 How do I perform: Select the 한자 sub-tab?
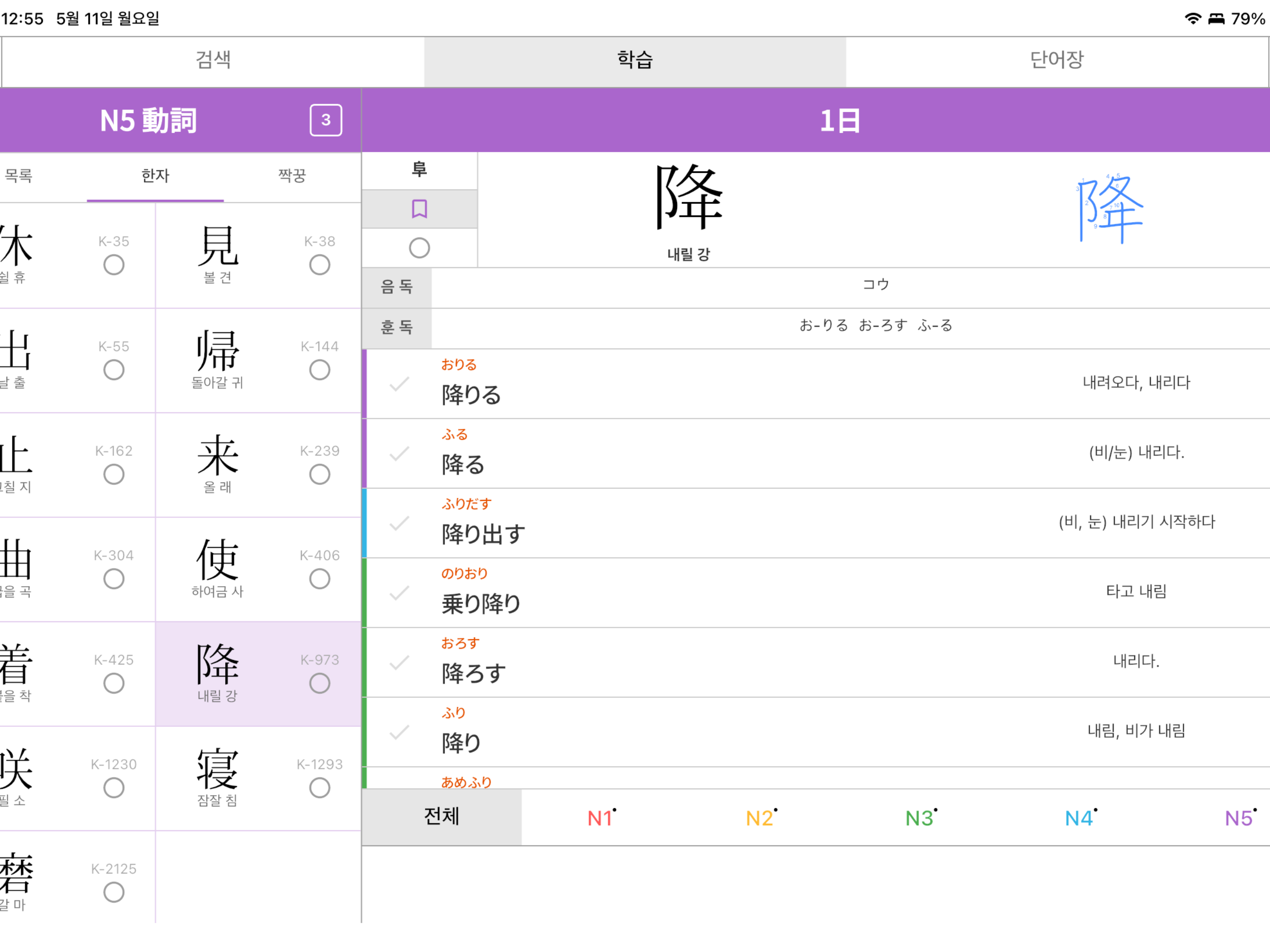click(155, 176)
